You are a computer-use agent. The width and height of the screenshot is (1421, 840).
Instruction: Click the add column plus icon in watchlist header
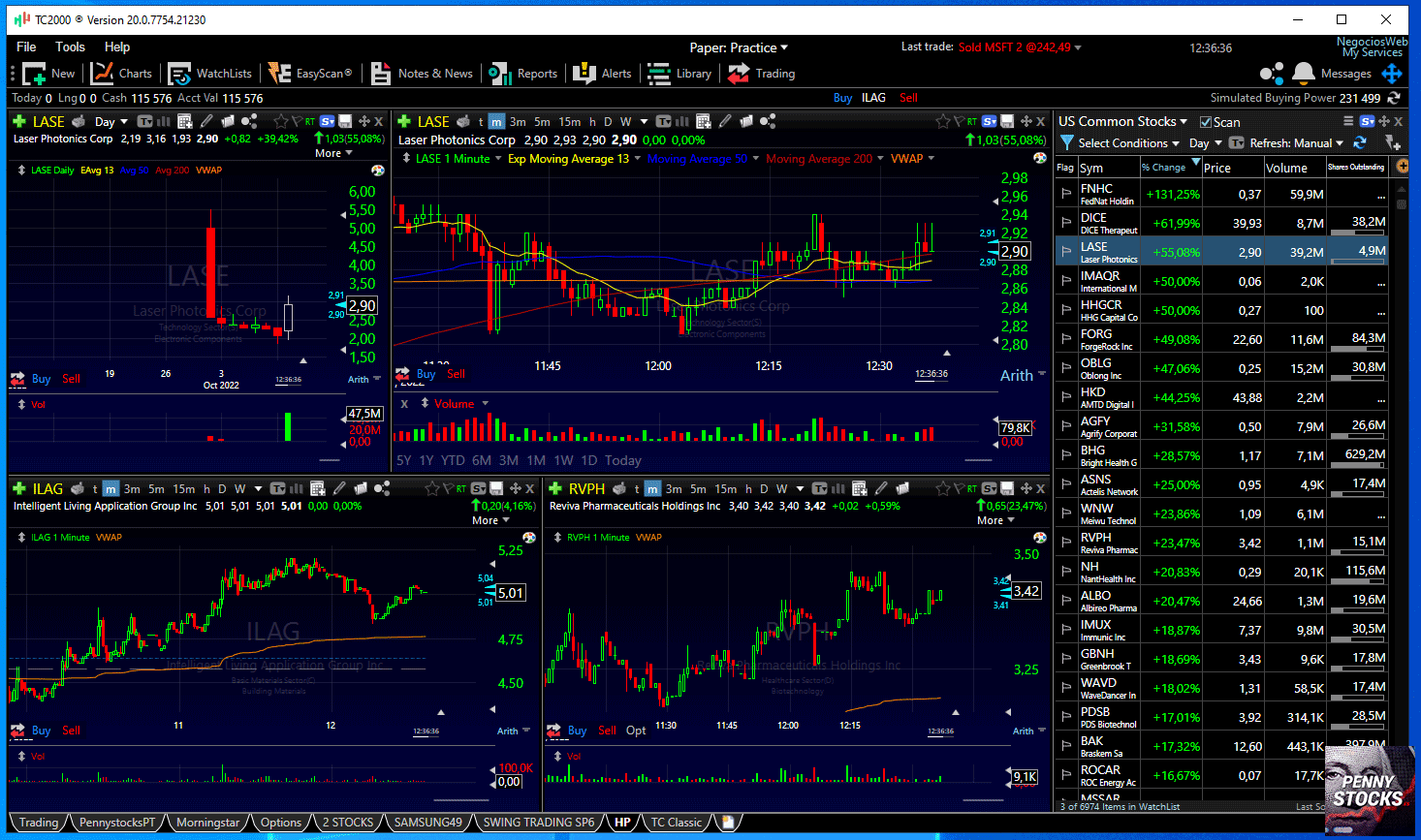(1402, 167)
